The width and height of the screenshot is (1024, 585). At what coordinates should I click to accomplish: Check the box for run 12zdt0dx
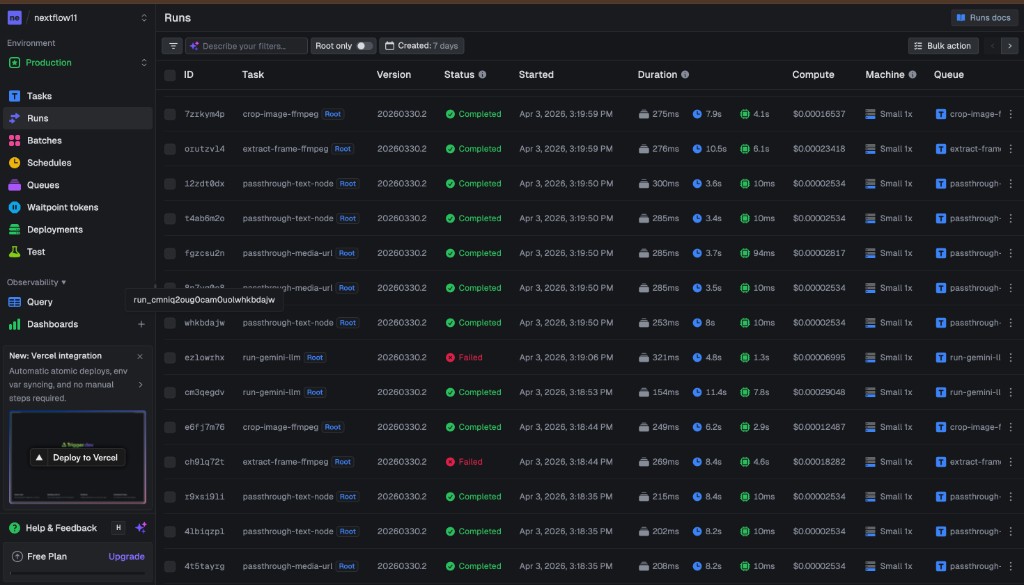click(170, 184)
